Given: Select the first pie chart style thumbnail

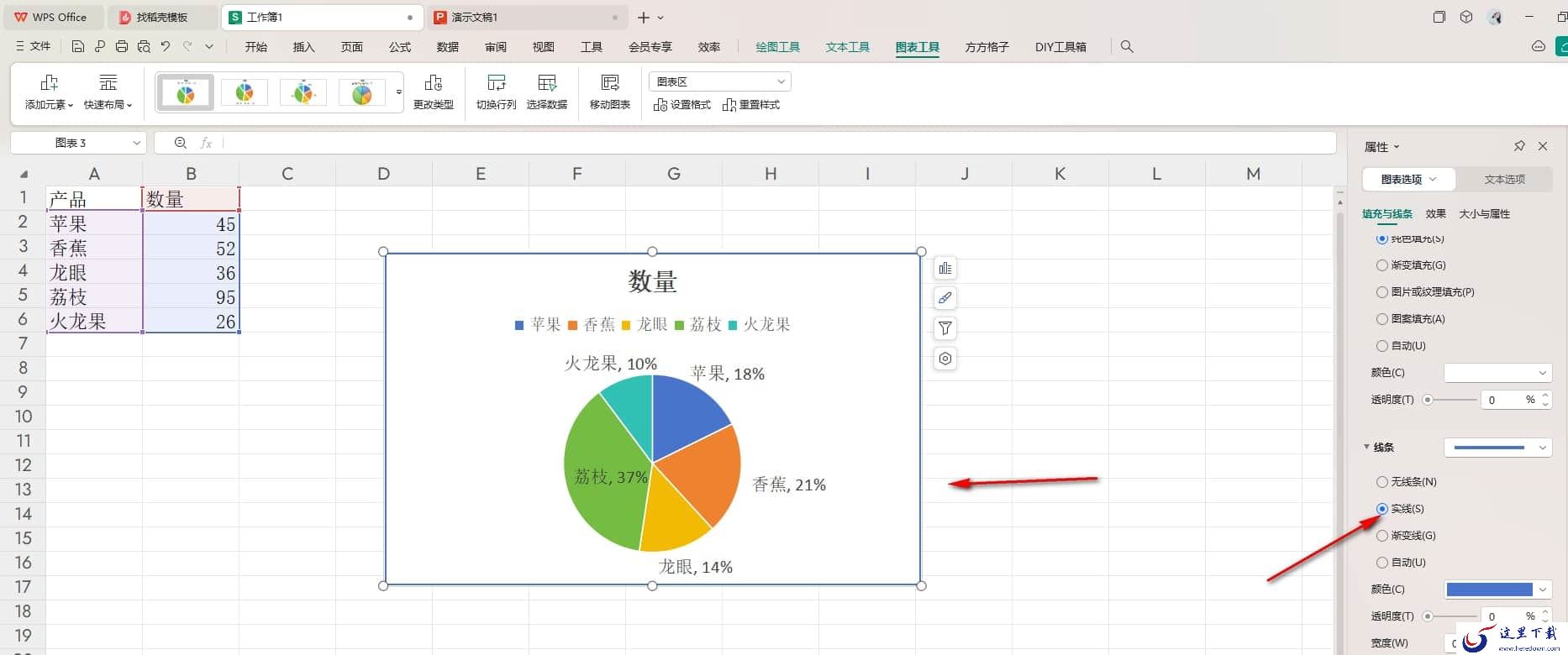Looking at the screenshot, I should click(186, 92).
